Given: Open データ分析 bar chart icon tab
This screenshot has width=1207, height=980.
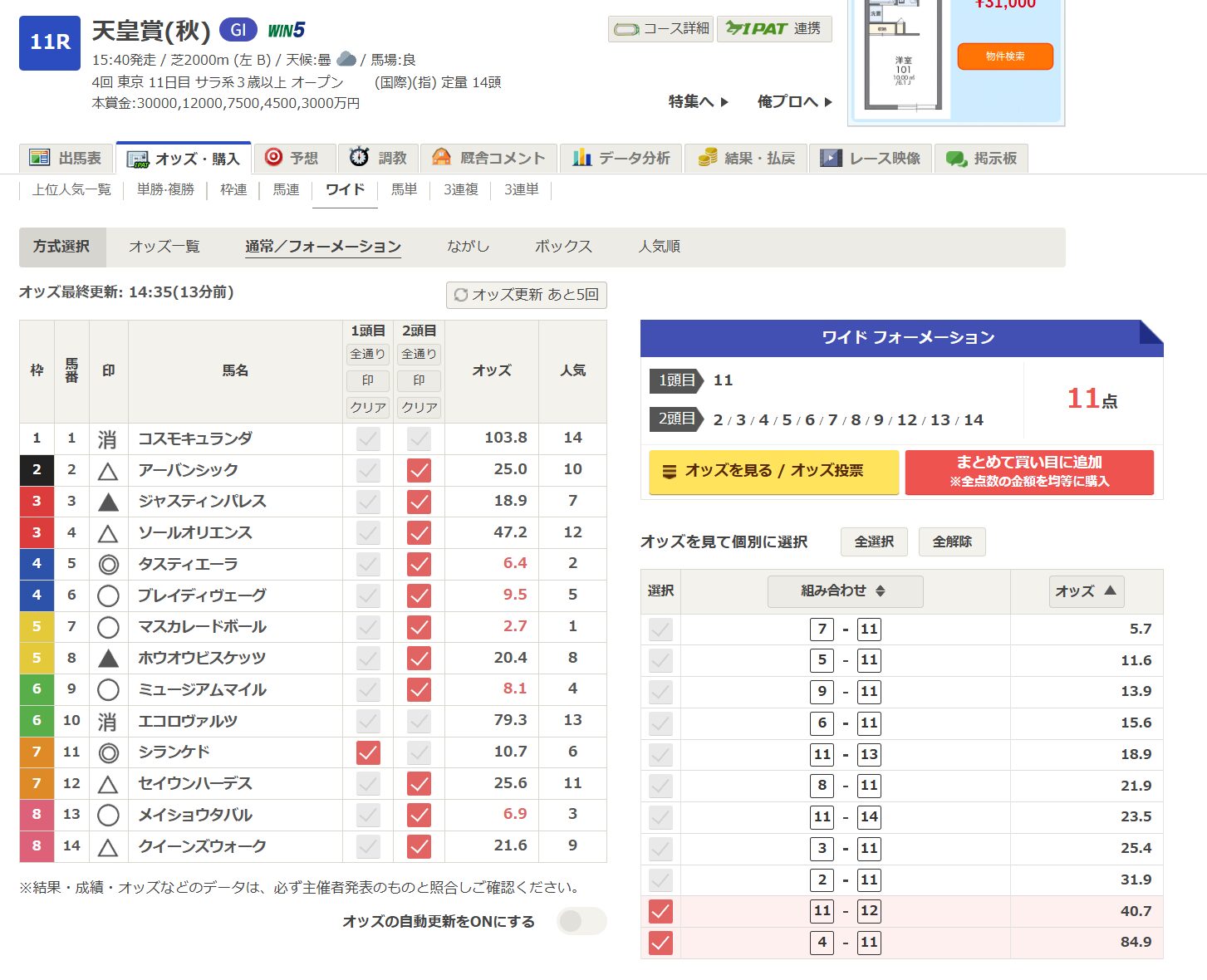Looking at the screenshot, I should coord(621,158).
